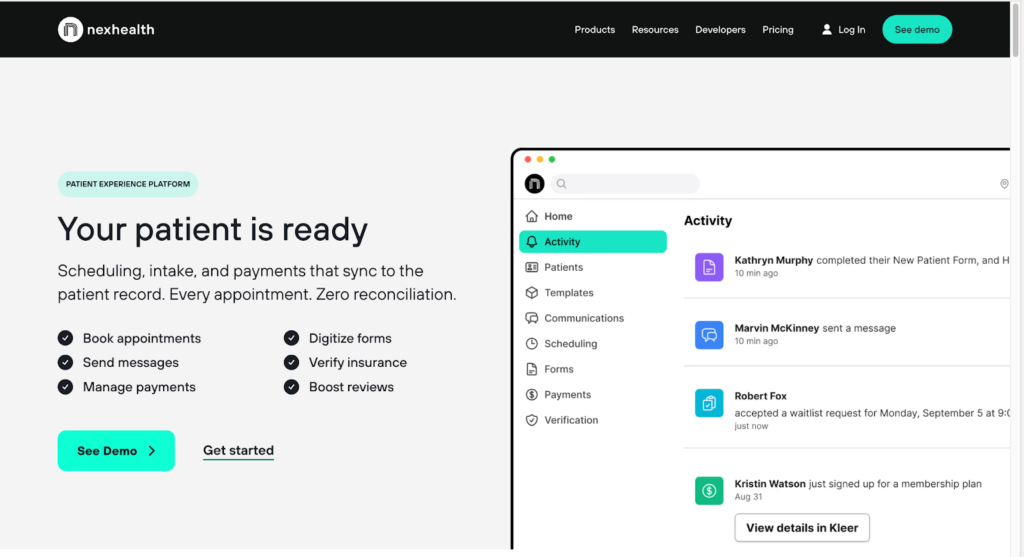Screen dimensions: 1024x557
Task: Go to the Pricing page
Action: tap(777, 30)
